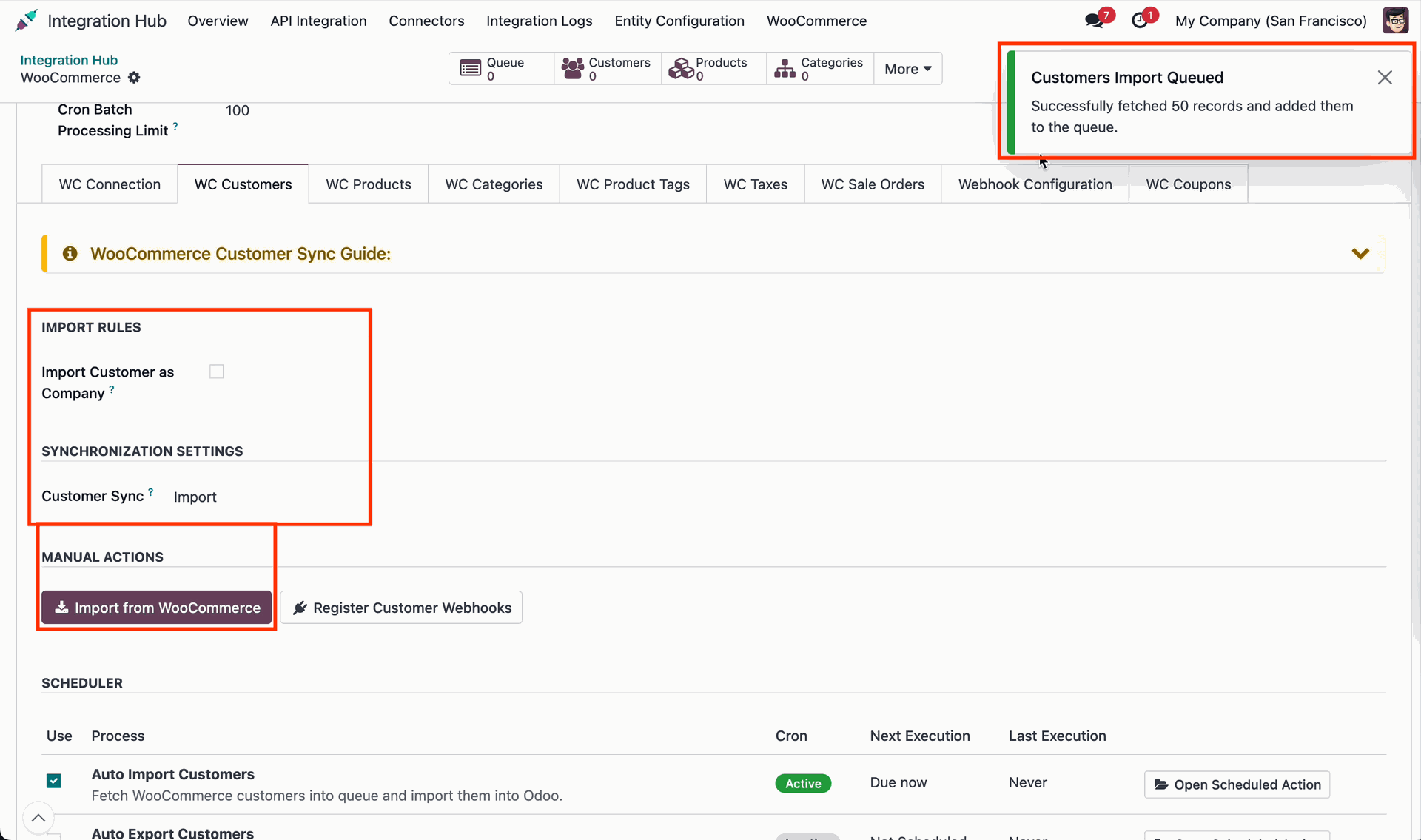Switch to the Webhook Configuration tab
Screen dimensions: 1421x840
1035,184
